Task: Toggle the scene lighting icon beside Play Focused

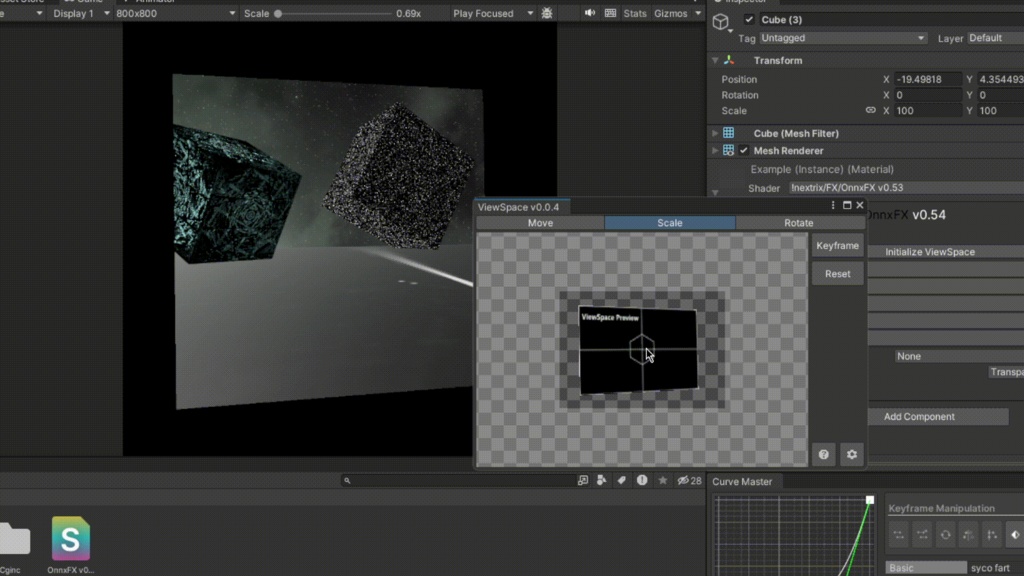Action: pyautogui.click(x=546, y=13)
